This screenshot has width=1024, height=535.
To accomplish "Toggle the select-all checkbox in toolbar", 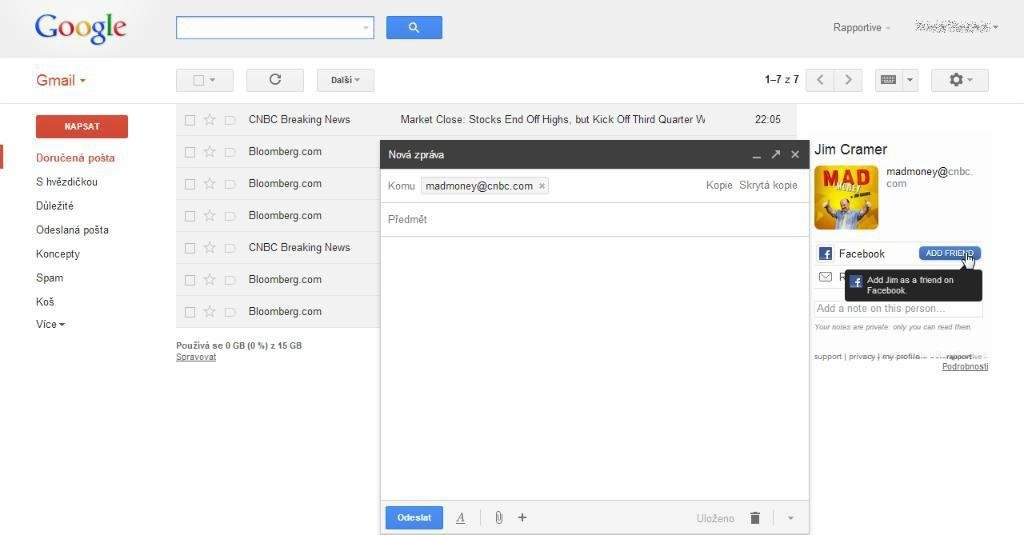I will pos(199,80).
